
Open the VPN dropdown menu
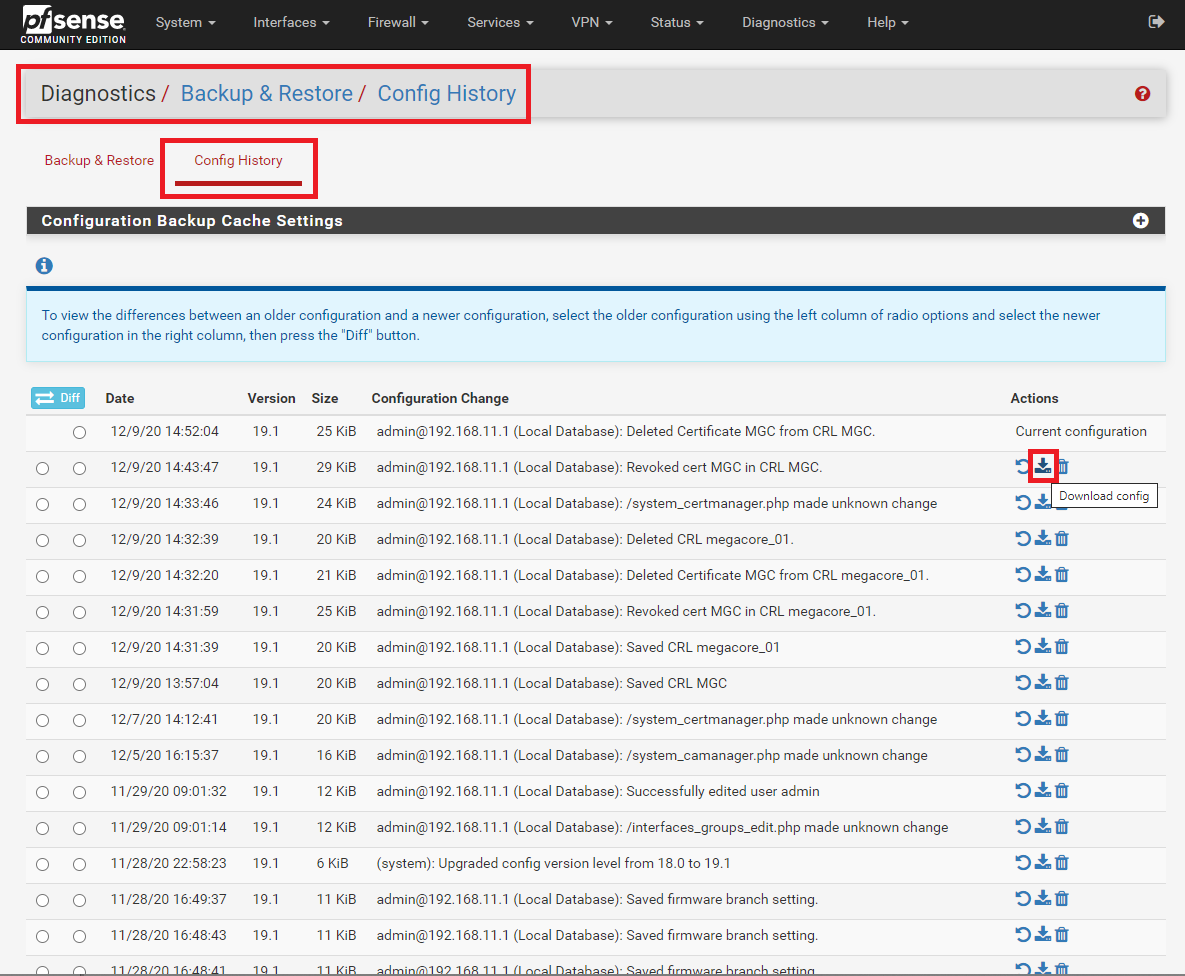pos(592,22)
